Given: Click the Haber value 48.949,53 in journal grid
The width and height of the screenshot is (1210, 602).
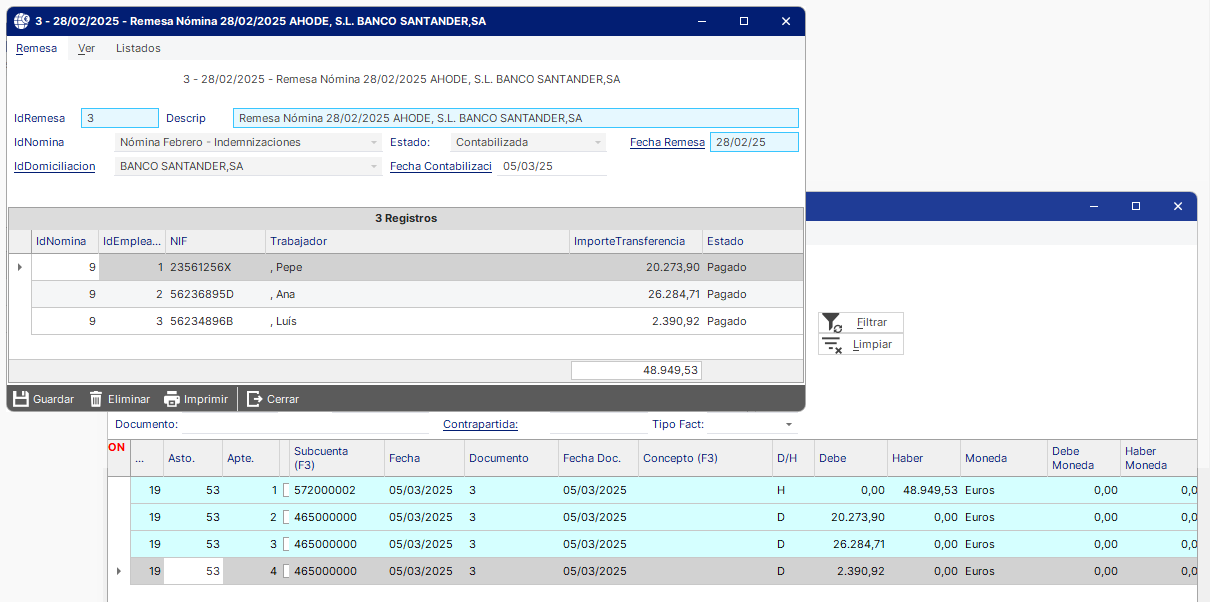Looking at the screenshot, I should tap(930, 490).
